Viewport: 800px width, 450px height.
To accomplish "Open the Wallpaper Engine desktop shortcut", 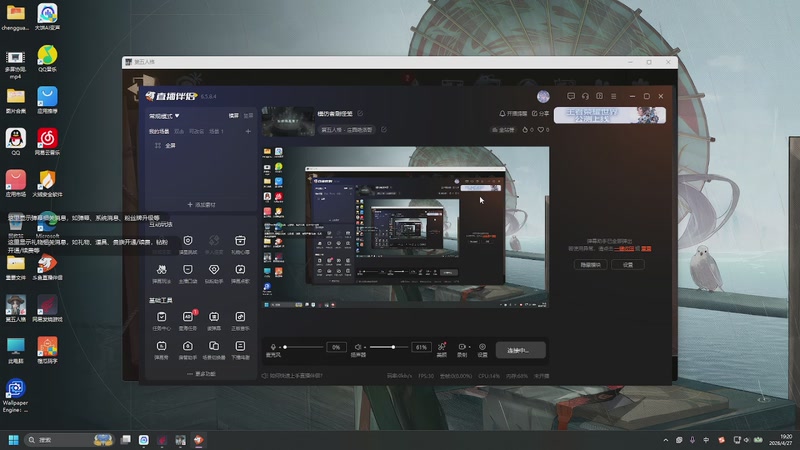I will pos(15,395).
